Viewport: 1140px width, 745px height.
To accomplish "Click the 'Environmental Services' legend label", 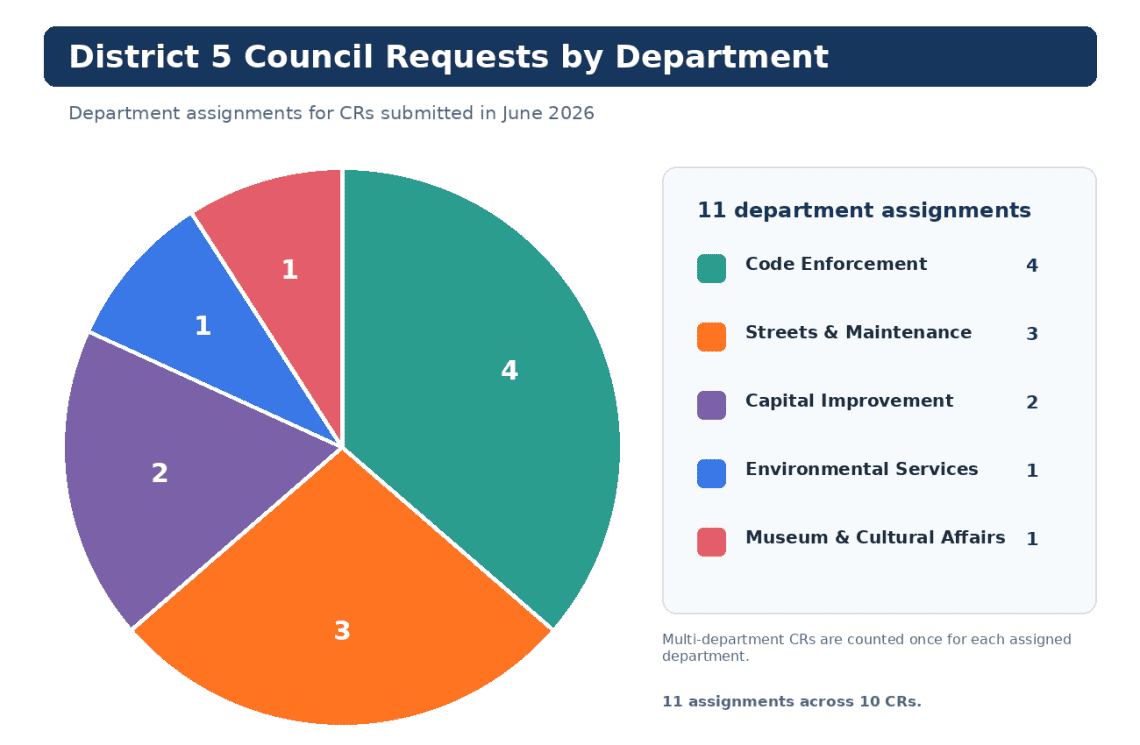I will 862,469.
